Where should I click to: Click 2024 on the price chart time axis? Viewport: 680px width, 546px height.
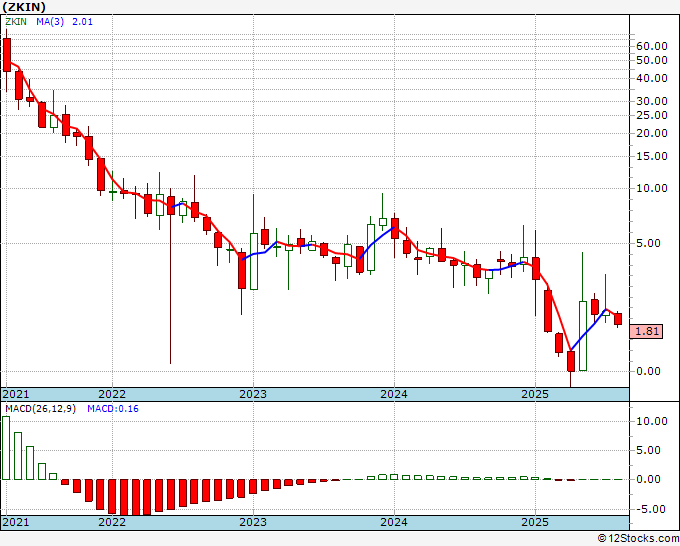tap(394, 394)
